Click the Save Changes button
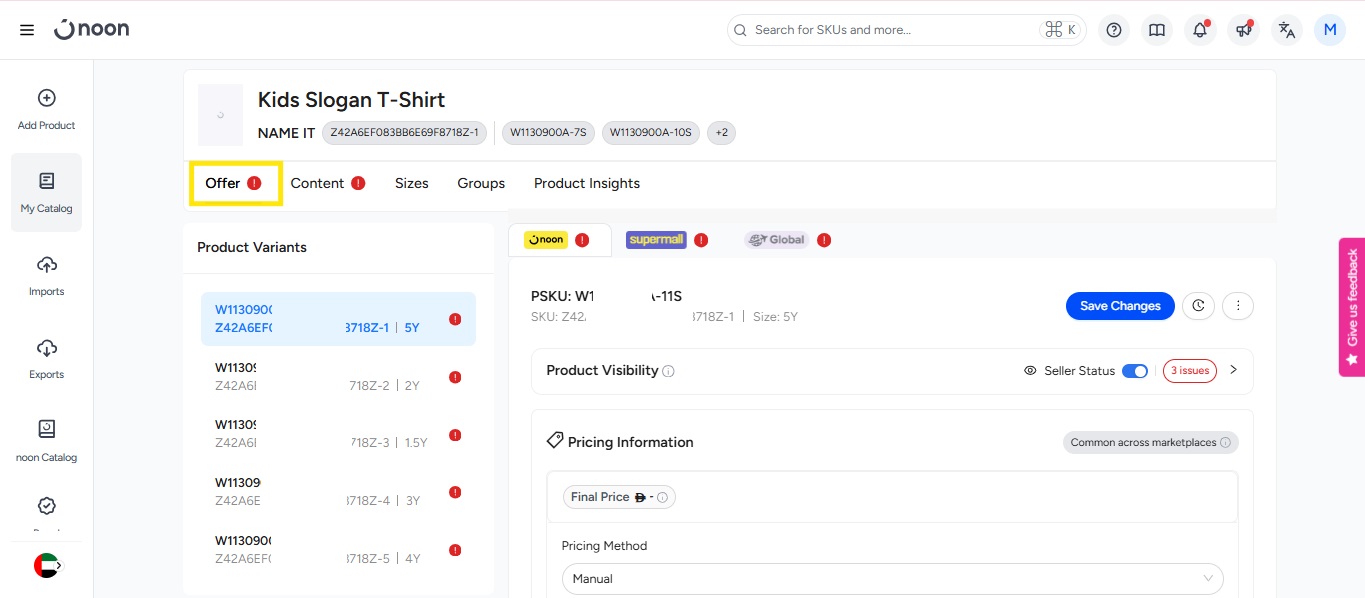Screen dimensions: 1365x598 [x=1120, y=306]
